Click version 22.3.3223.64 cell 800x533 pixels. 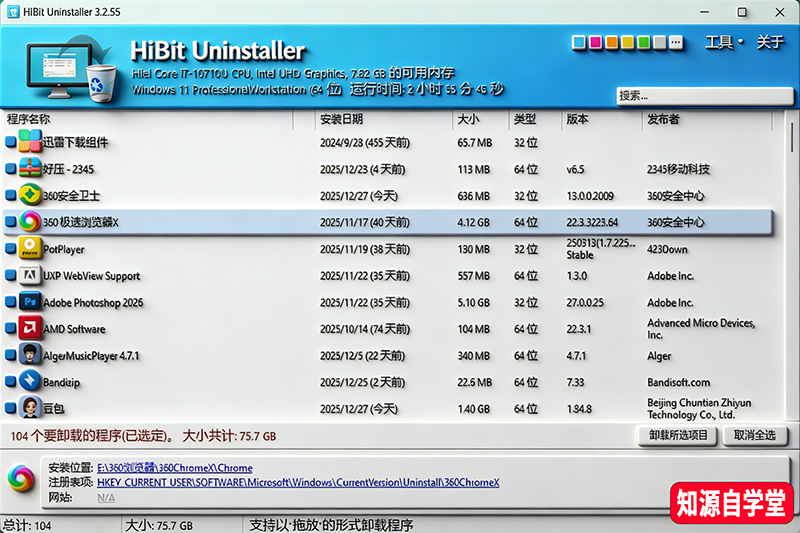[592, 222]
